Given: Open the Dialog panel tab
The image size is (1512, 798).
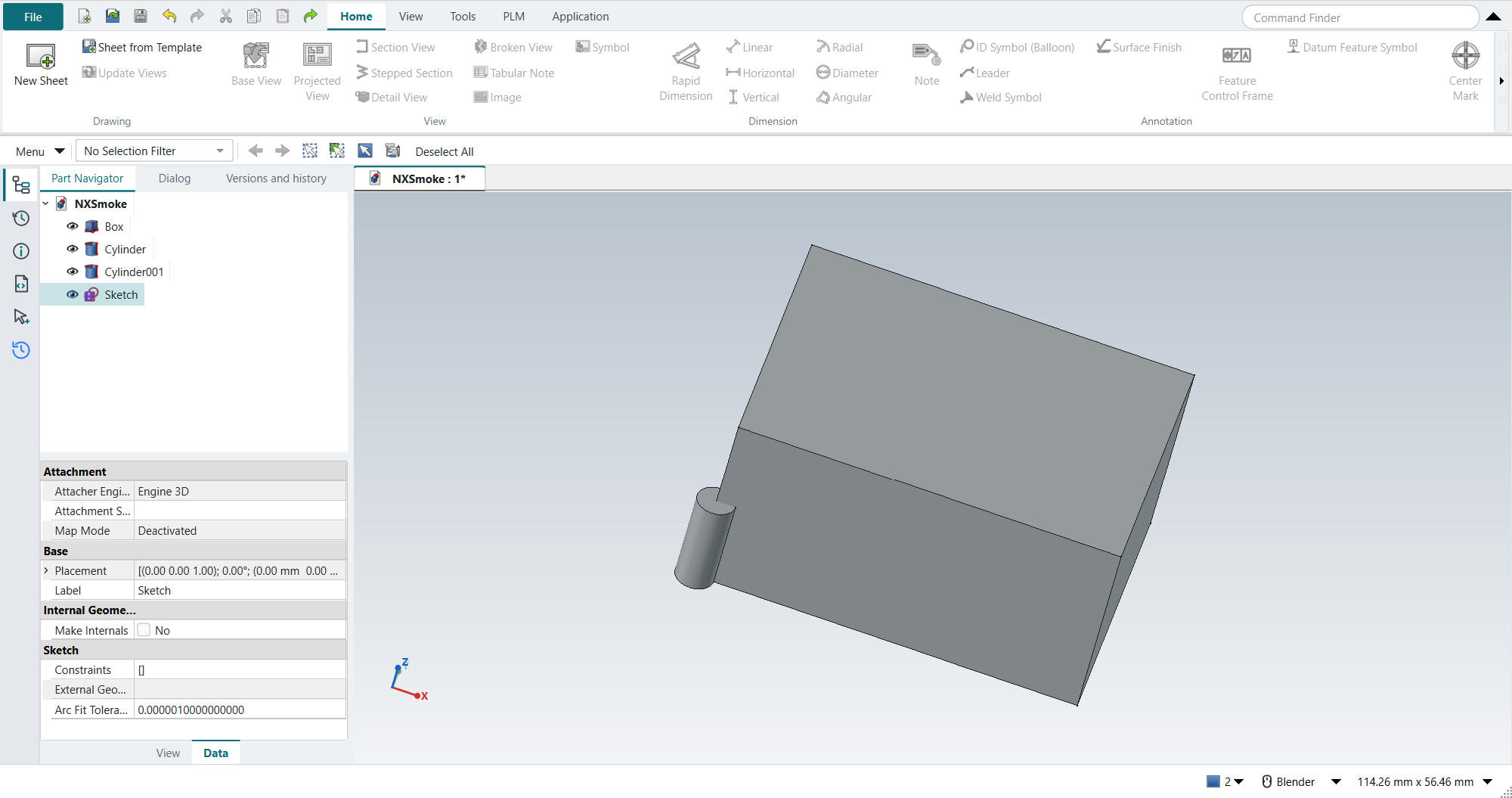Looking at the screenshot, I should [x=175, y=179].
